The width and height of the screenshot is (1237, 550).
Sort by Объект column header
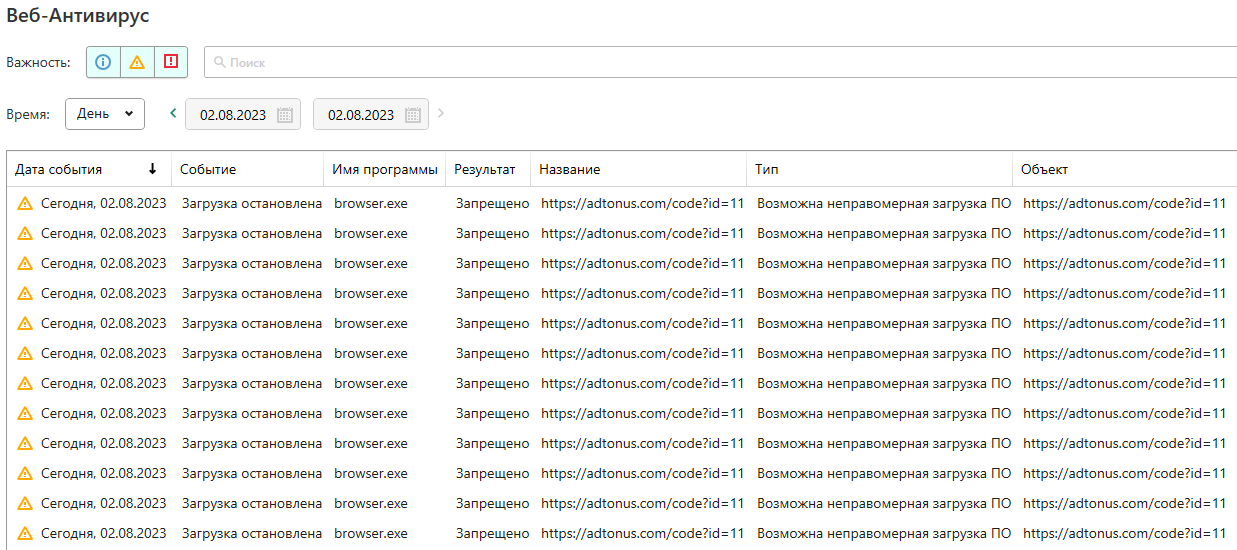click(1044, 169)
